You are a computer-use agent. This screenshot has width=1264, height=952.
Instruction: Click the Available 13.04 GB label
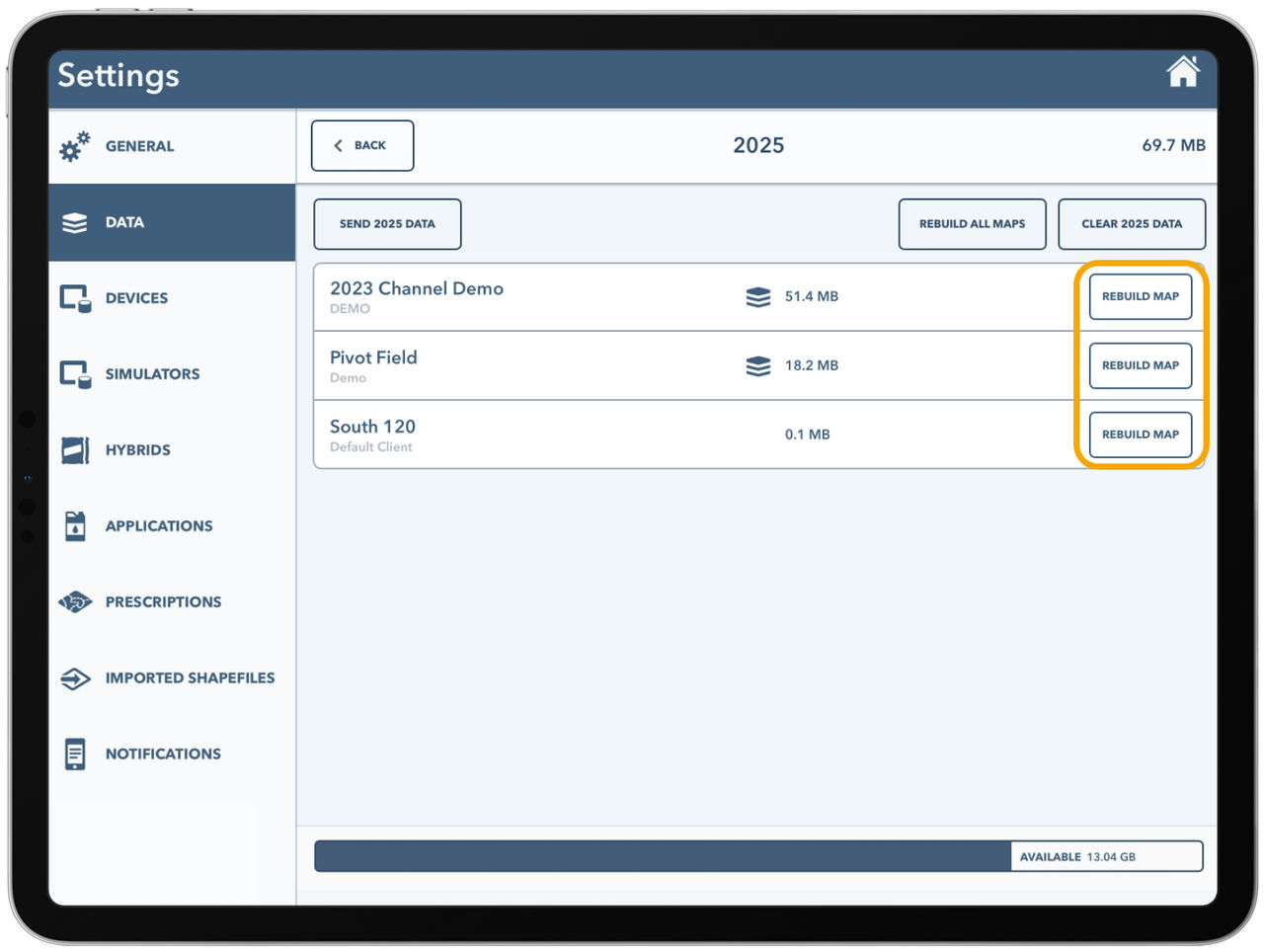1077,857
